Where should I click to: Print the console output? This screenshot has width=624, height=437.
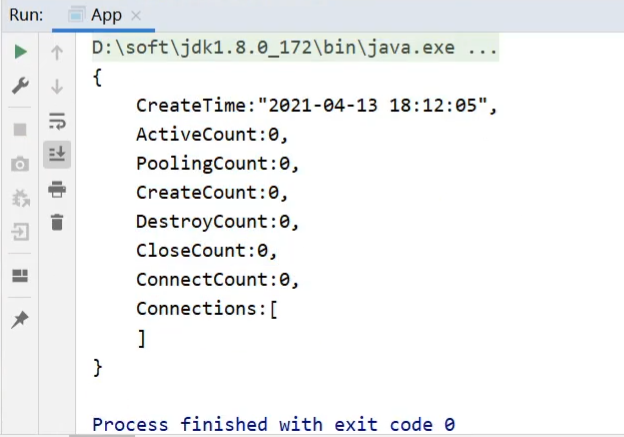tap(57, 189)
